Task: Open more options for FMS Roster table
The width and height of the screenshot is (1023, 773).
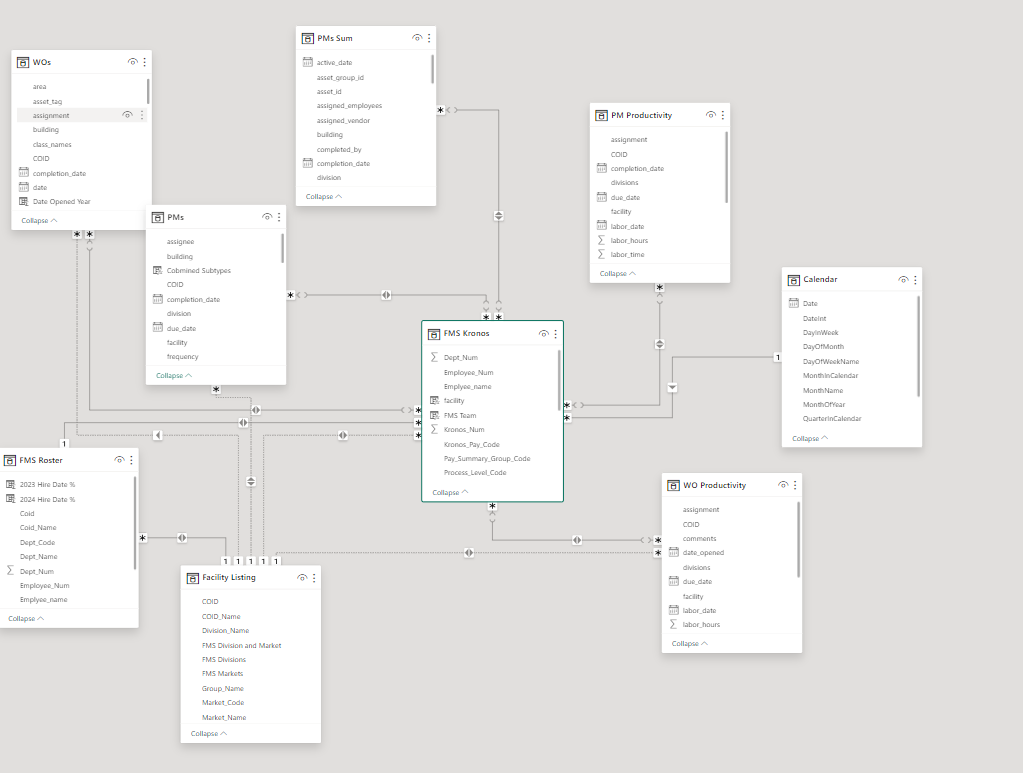Action: tap(132, 460)
